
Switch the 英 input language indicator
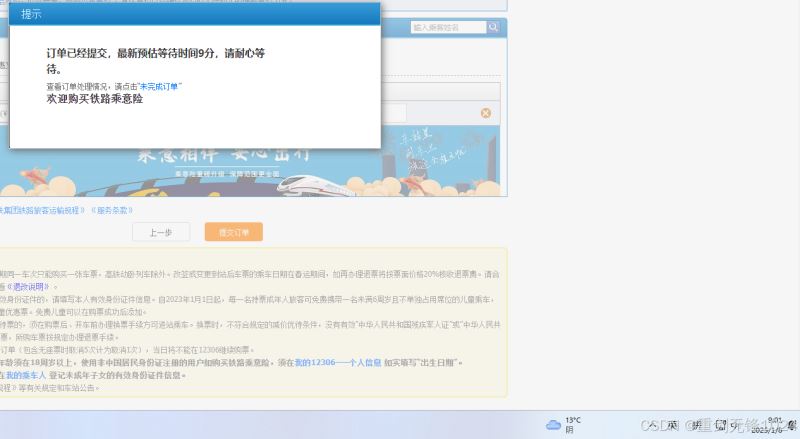[672, 425]
